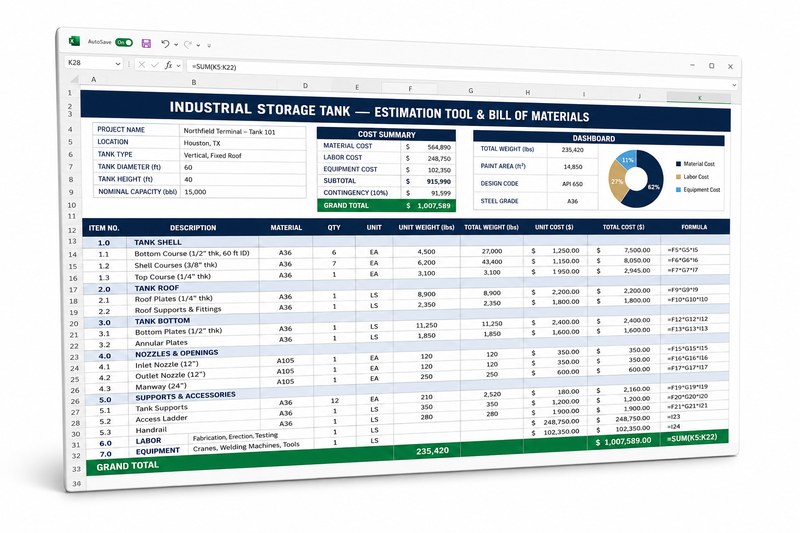Expand the formula bar chevron

734,85
